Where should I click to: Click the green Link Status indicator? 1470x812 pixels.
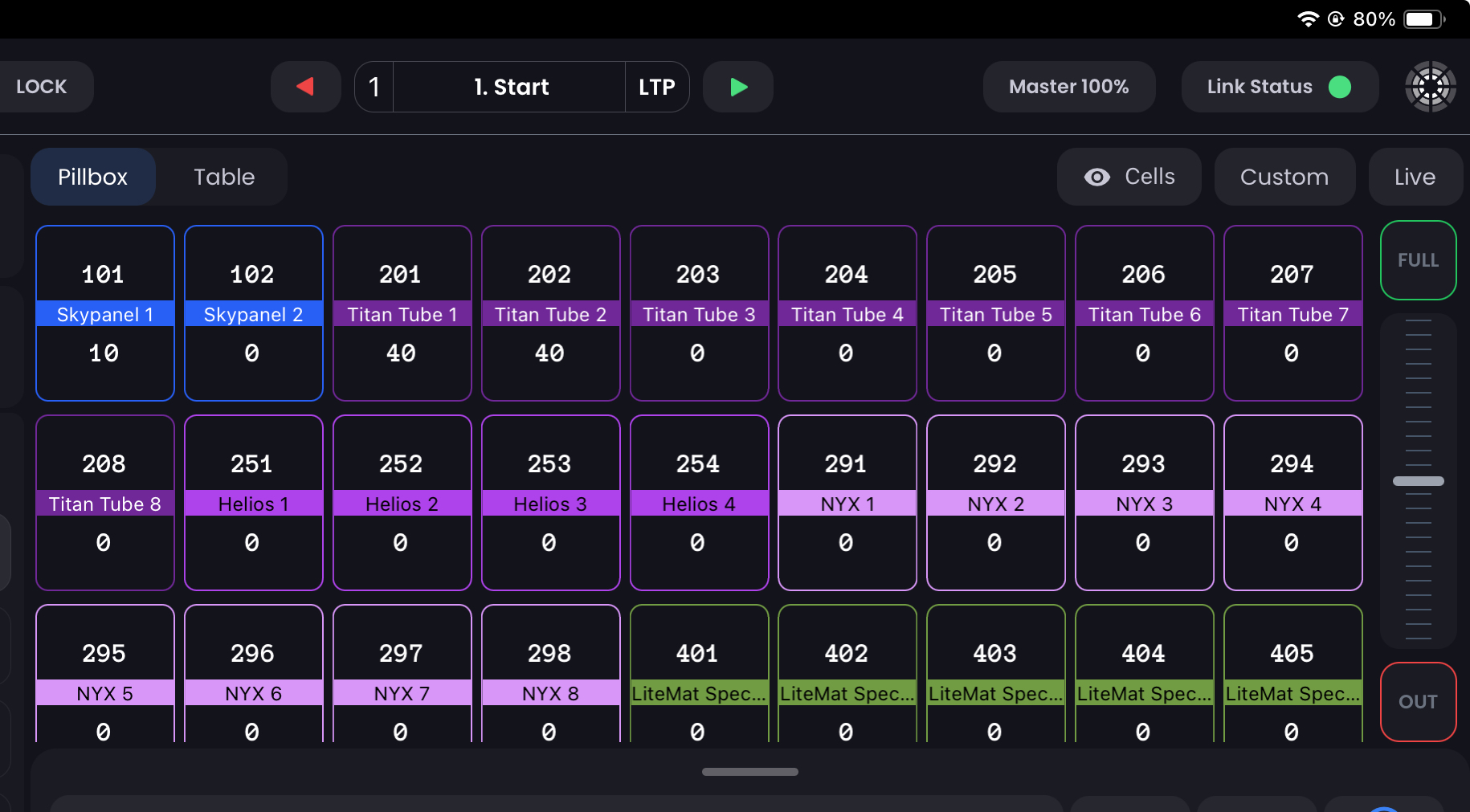coord(1339,87)
